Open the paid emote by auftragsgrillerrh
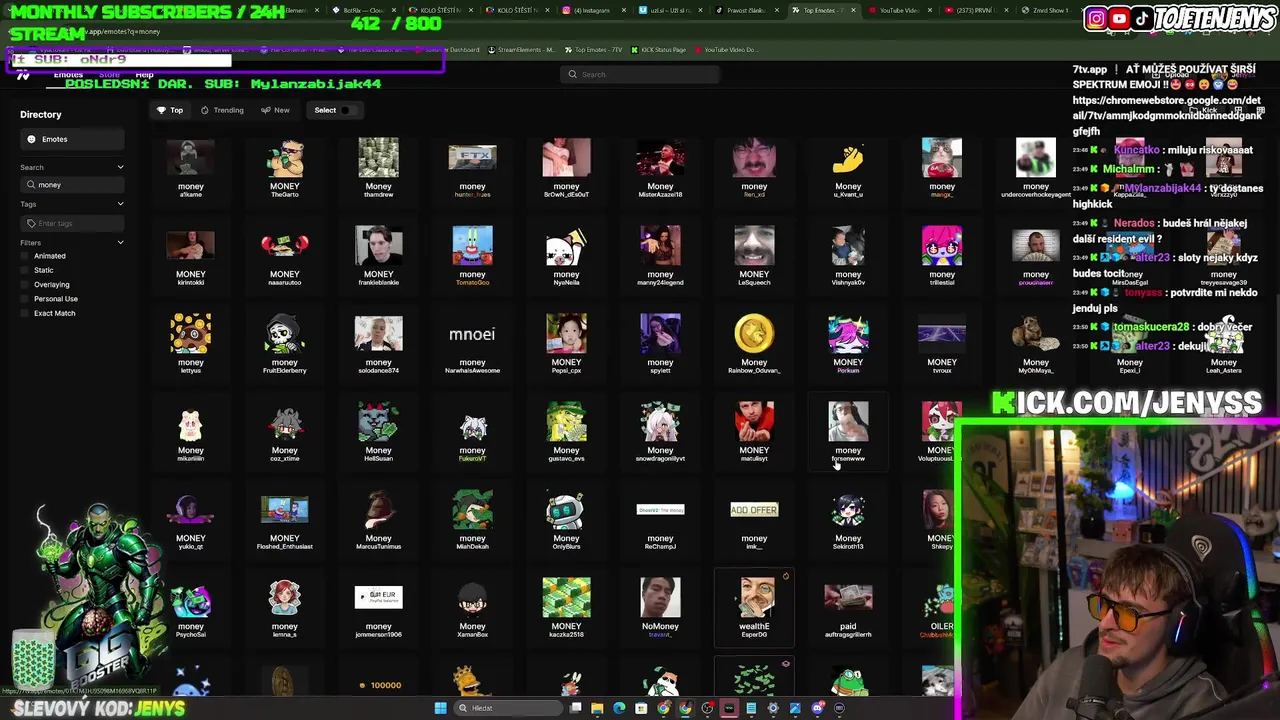This screenshot has width=1280, height=720. tap(848, 607)
